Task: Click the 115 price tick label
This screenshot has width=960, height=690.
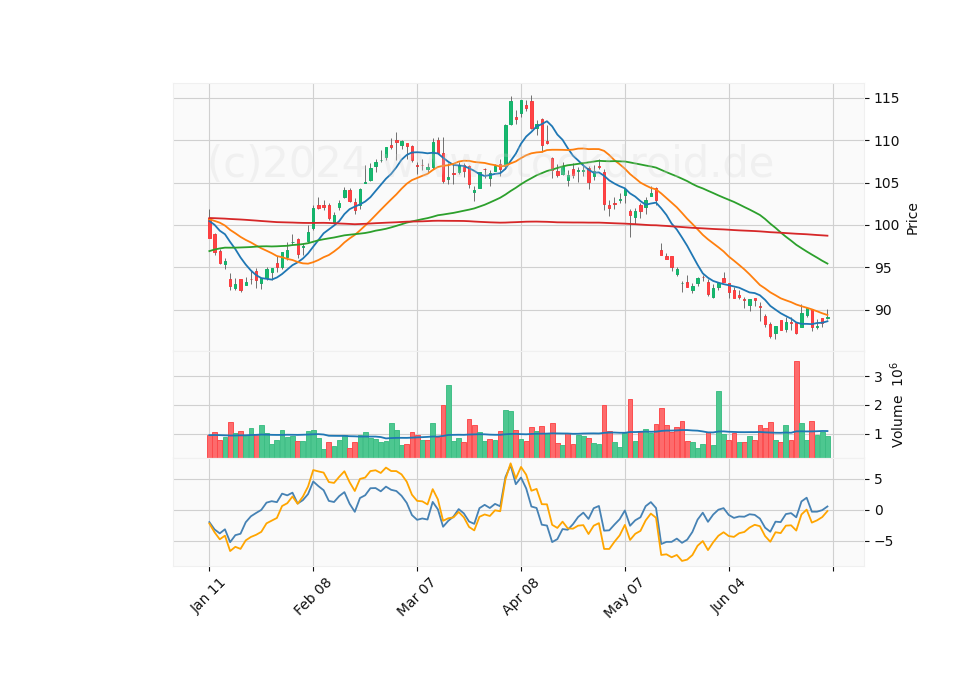Action: [887, 99]
